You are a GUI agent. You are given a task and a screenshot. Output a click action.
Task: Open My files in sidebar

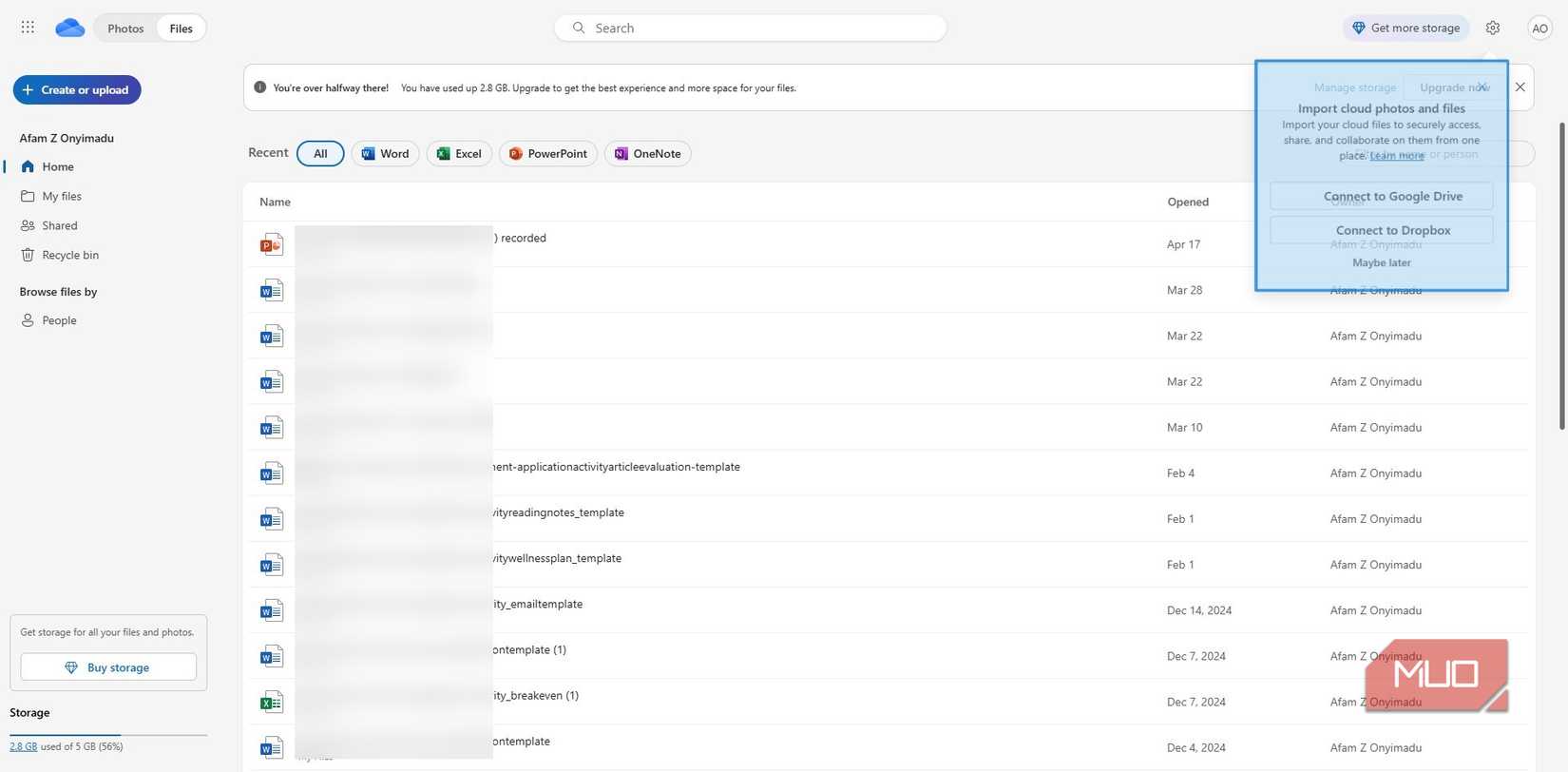[x=62, y=196]
